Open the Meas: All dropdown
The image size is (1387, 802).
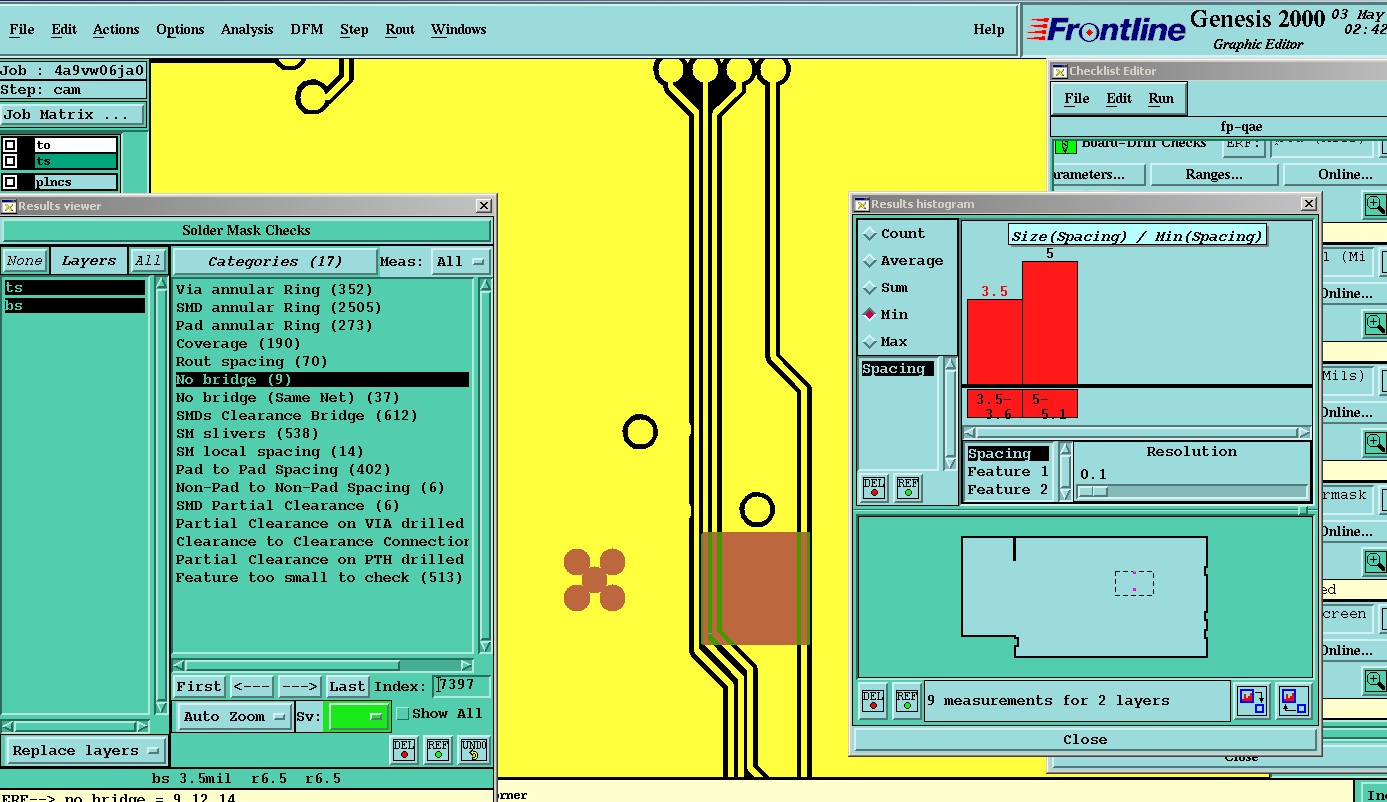461,261
